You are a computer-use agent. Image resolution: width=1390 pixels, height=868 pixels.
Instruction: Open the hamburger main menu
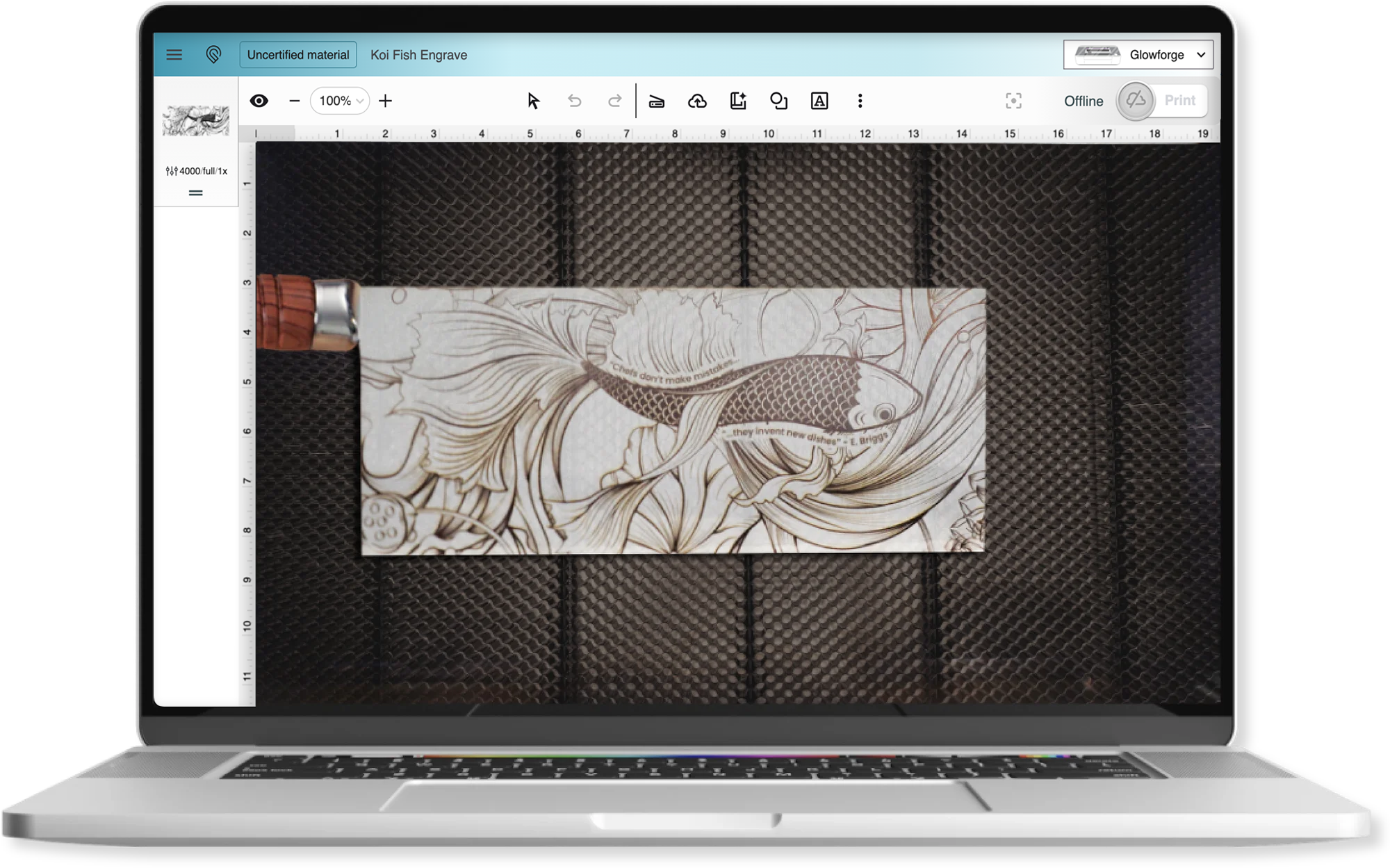pos(174,55)
